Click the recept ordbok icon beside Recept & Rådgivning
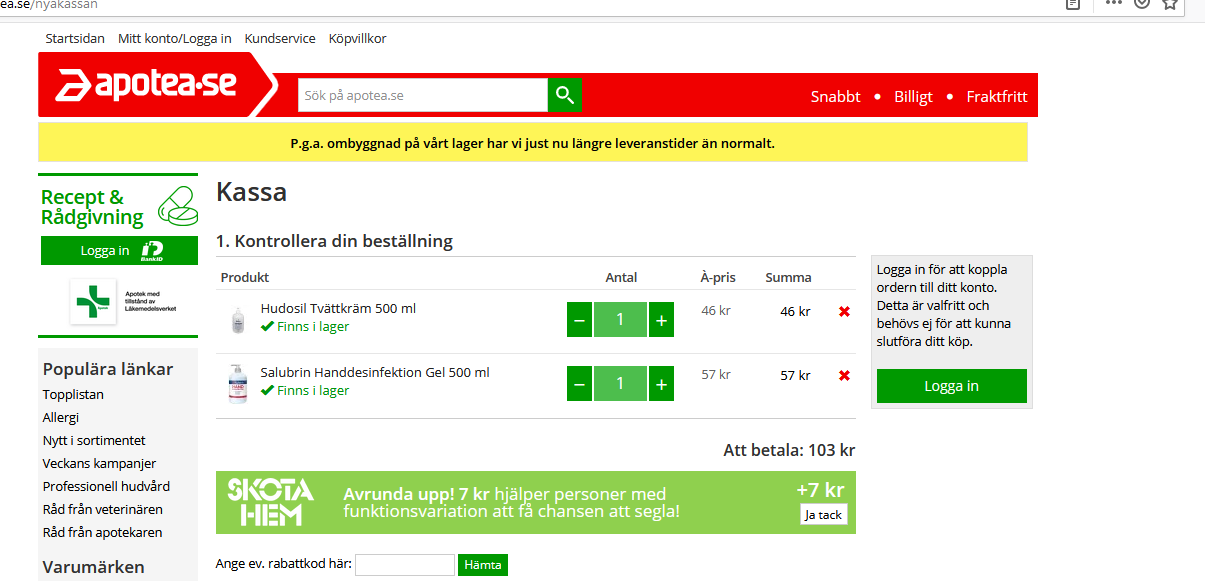Viewport: 1205px width, 581px height. 176,204
